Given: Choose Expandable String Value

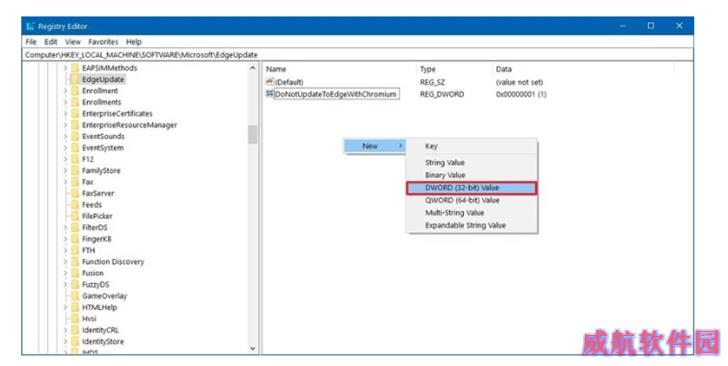Looking at the screenshot, I should (472, 225).
